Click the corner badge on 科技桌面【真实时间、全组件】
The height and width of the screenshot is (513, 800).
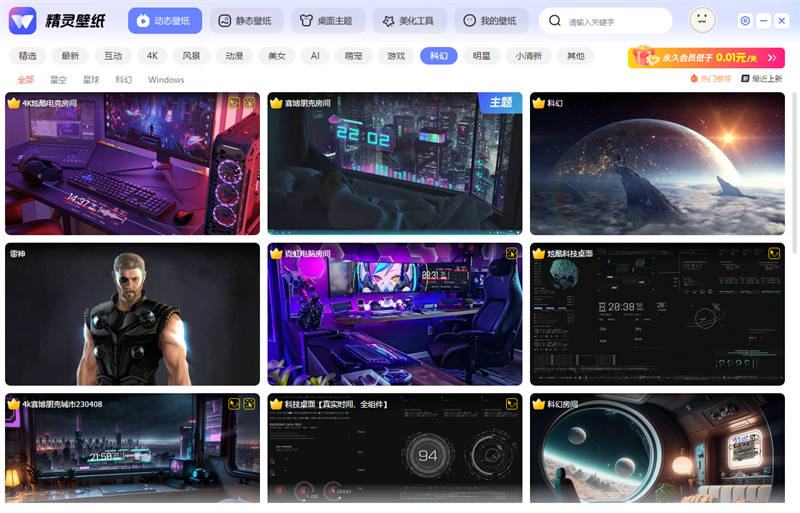click(511, 404)
